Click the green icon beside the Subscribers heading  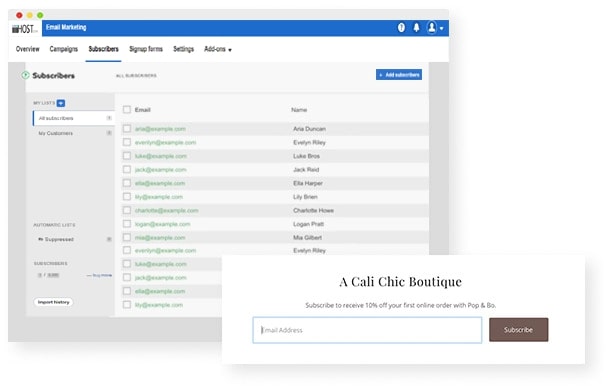click(25, 75)
